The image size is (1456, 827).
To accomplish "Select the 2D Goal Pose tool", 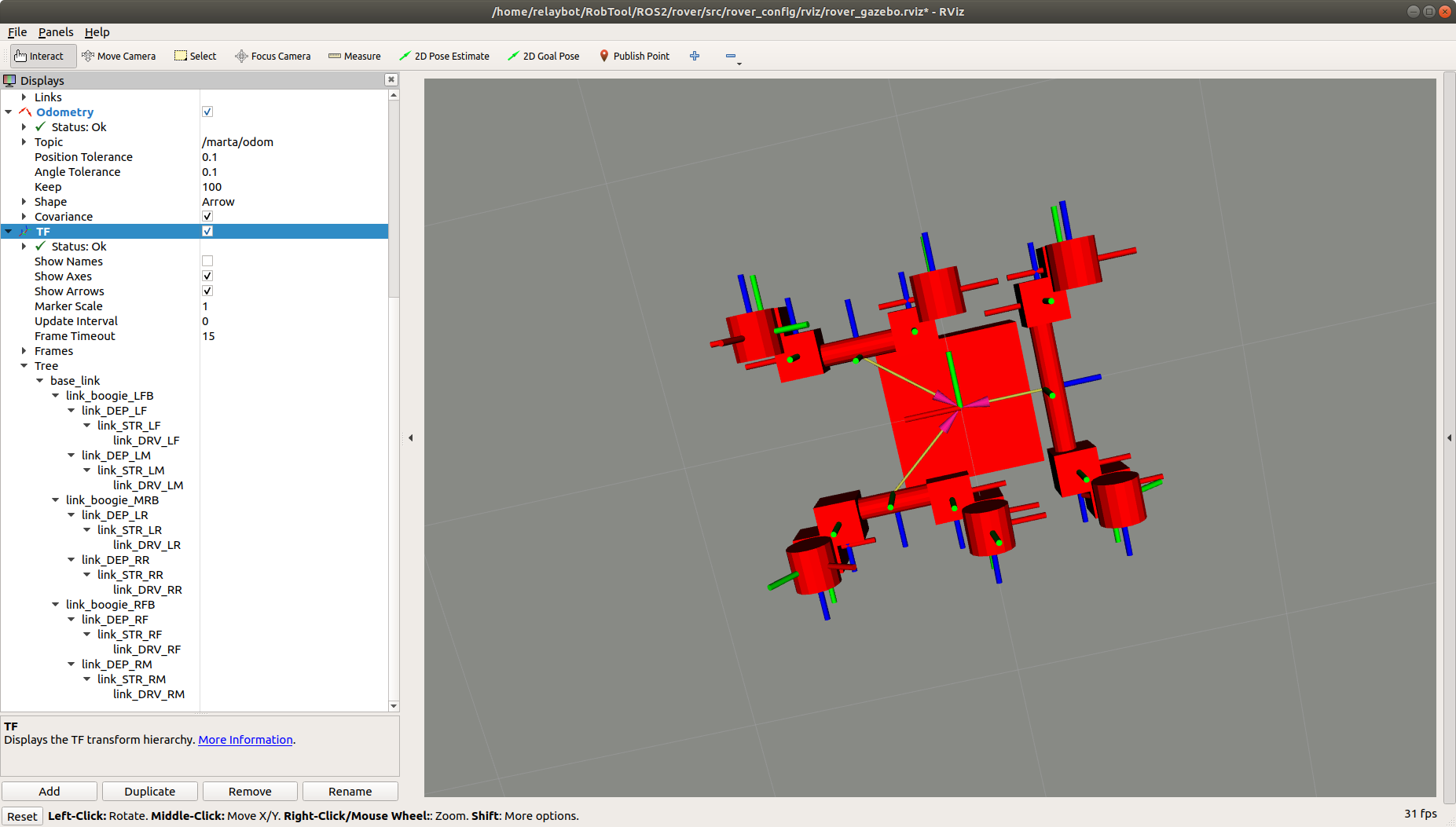I will 544,56.
